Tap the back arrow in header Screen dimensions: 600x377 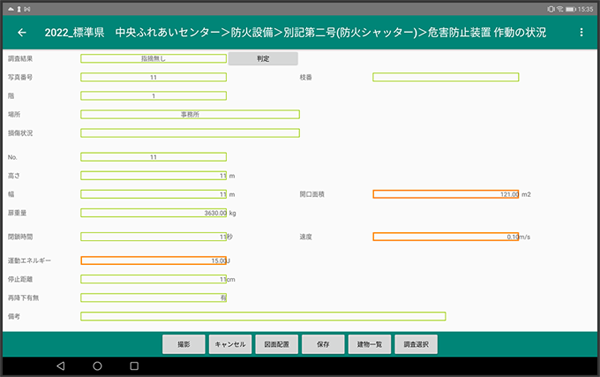pos(22,33)
